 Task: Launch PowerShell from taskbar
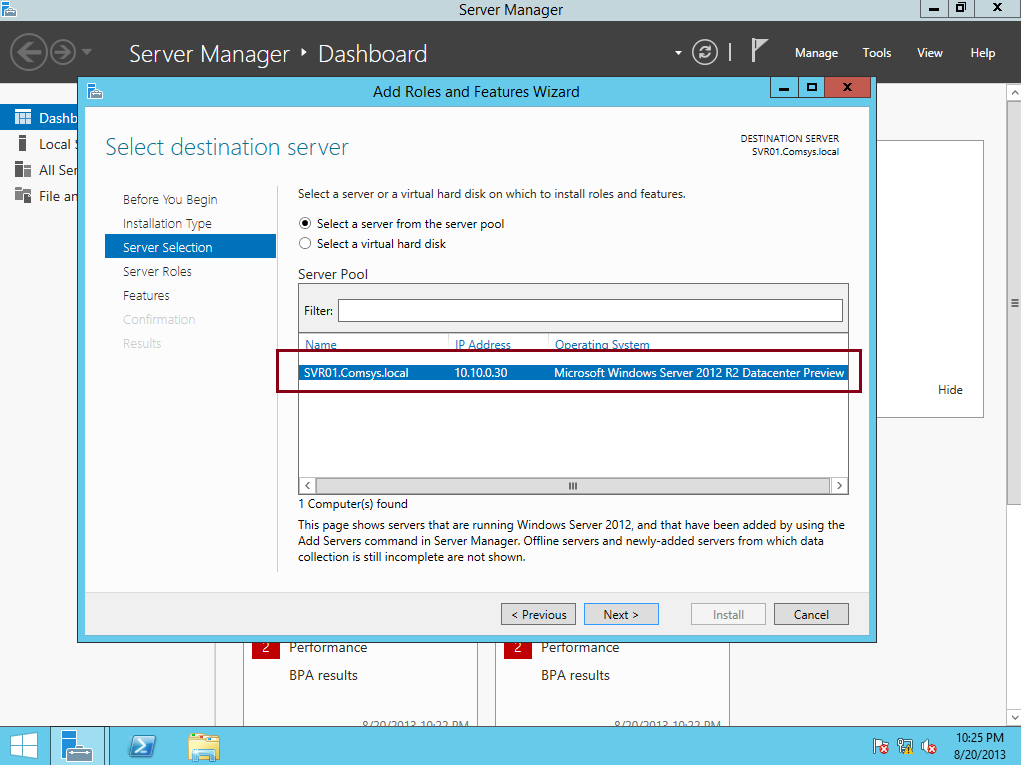point(142,746)
